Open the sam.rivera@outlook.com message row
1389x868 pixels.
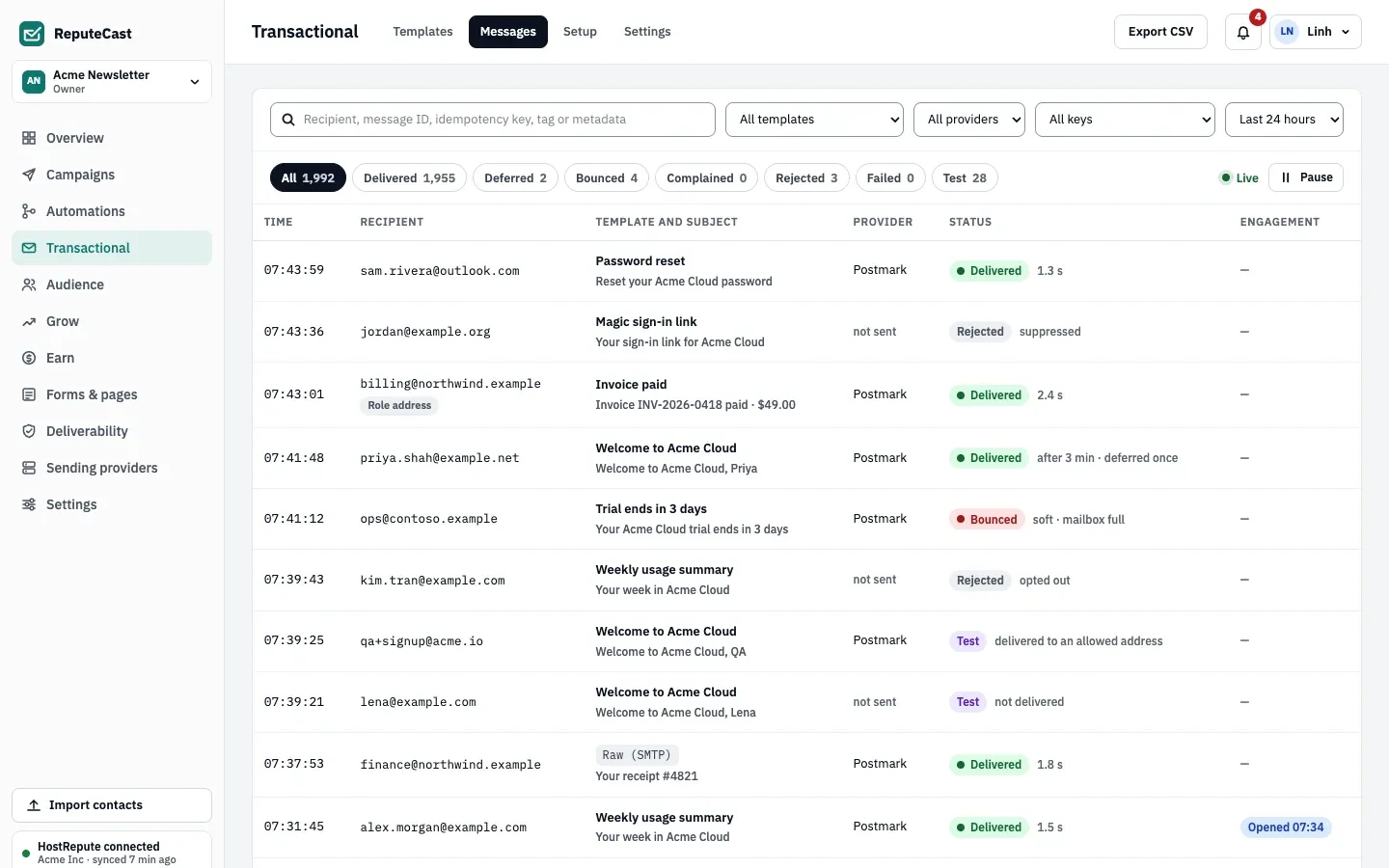point(806,271)
